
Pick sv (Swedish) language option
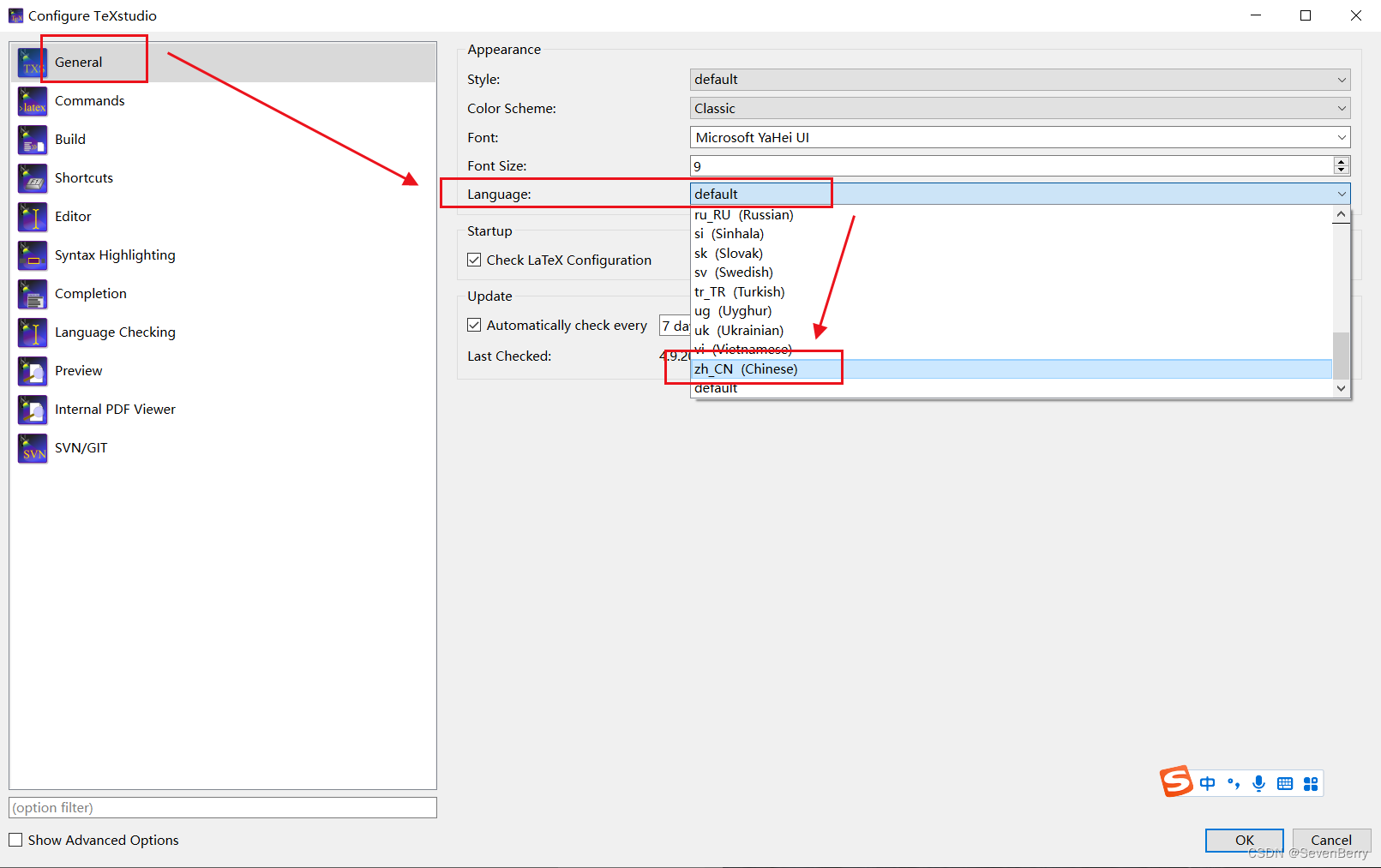1012,272
